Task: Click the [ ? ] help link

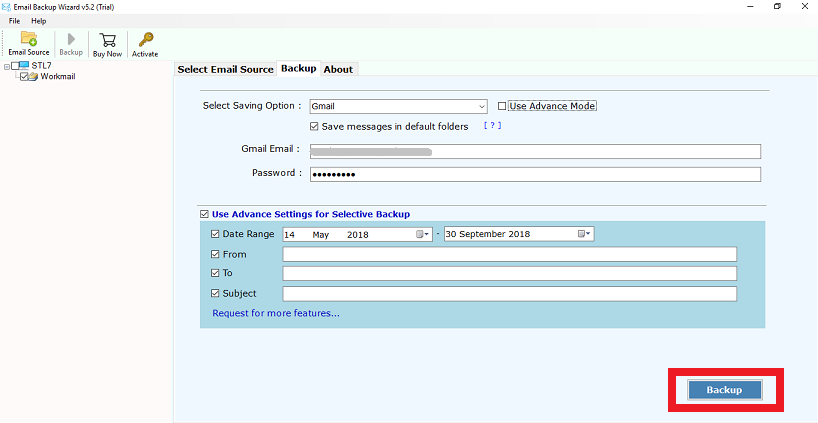Action: (492, 126)
